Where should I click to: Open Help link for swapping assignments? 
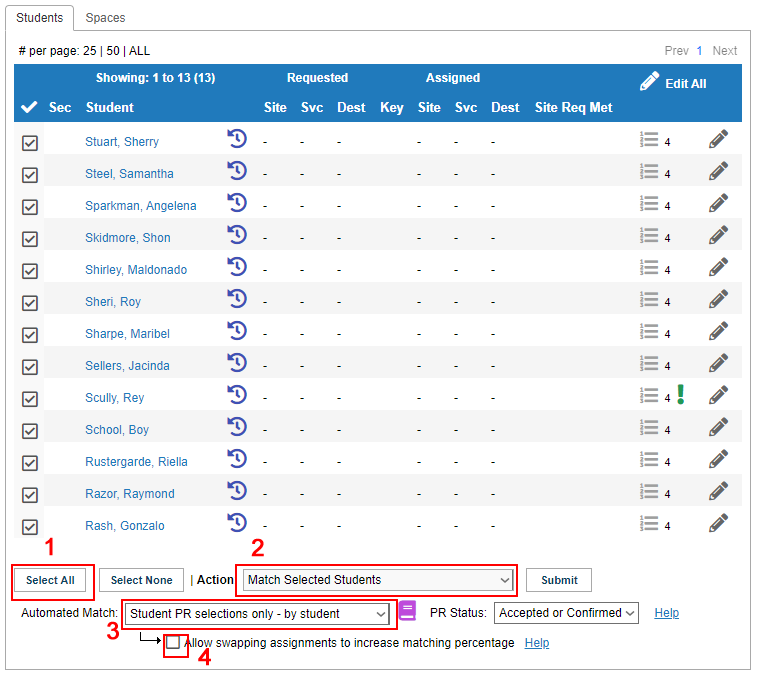[x=537, y=643]
